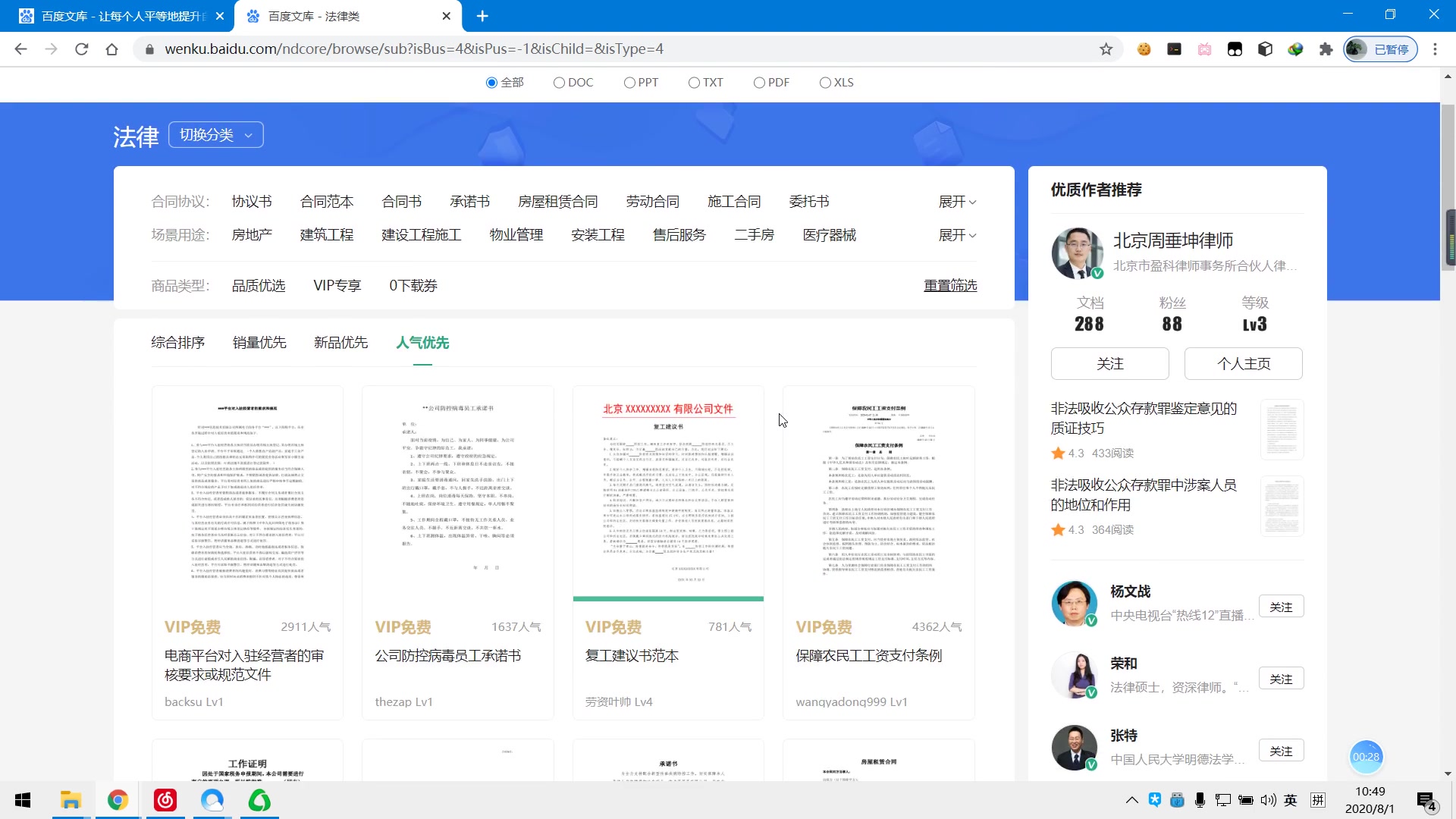Click the 英 language indicator in system tray
The width and height of the screenshot is (1456, 819).
pos(1291,800)
